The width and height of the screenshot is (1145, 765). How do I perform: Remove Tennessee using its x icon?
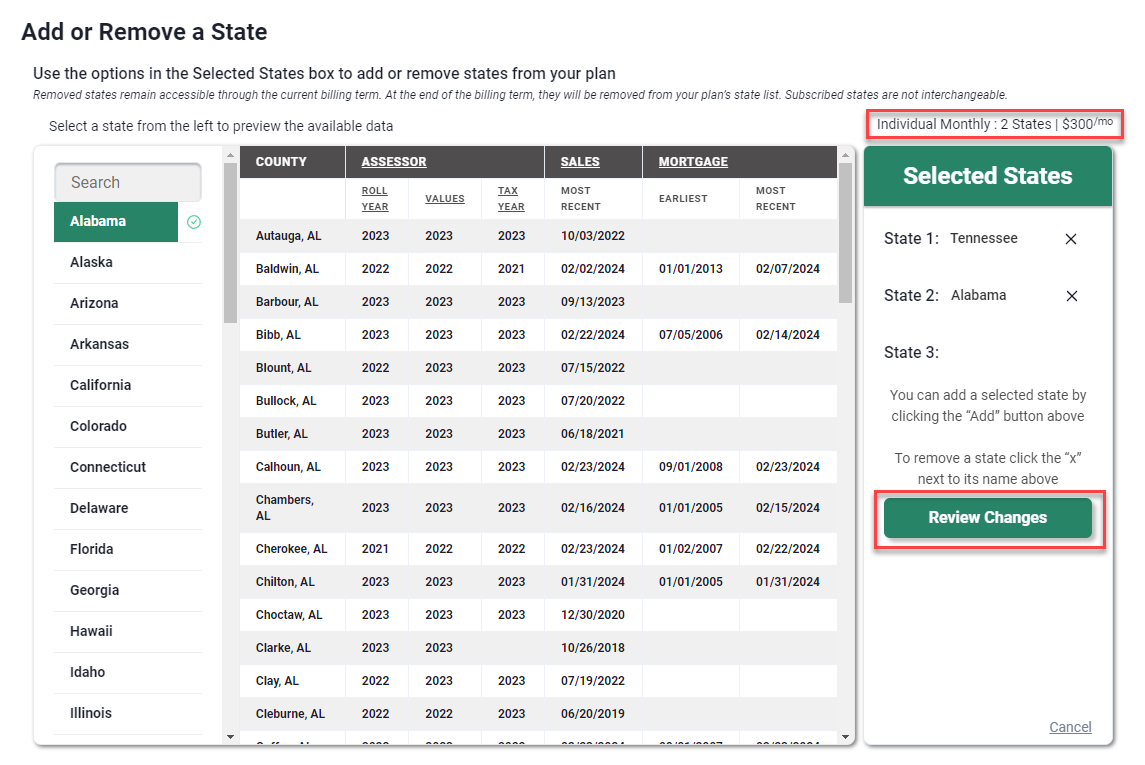(1071, 239)
